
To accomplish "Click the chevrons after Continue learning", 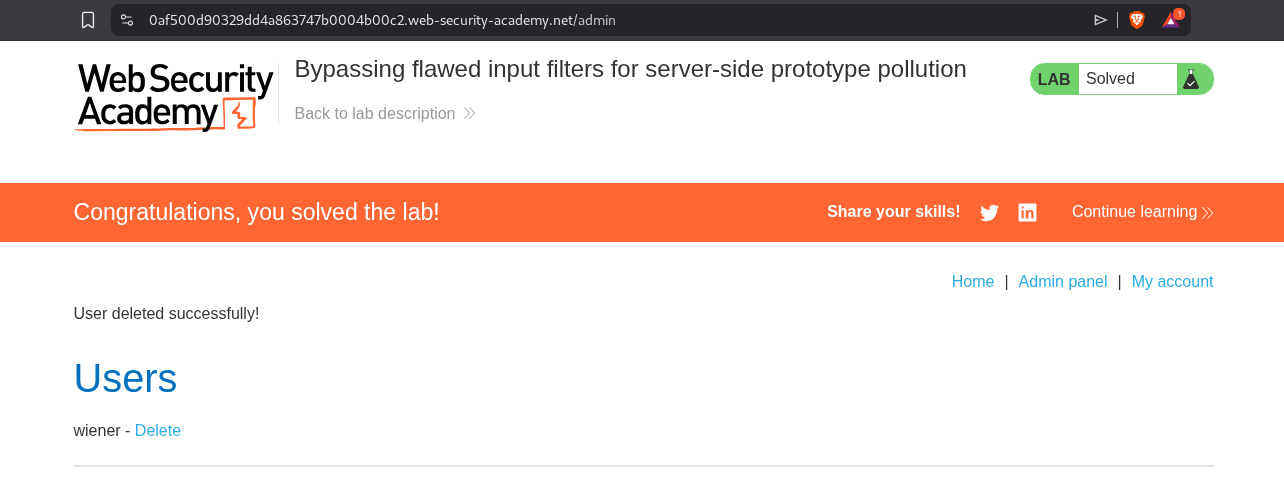I will pos(1208,212).
